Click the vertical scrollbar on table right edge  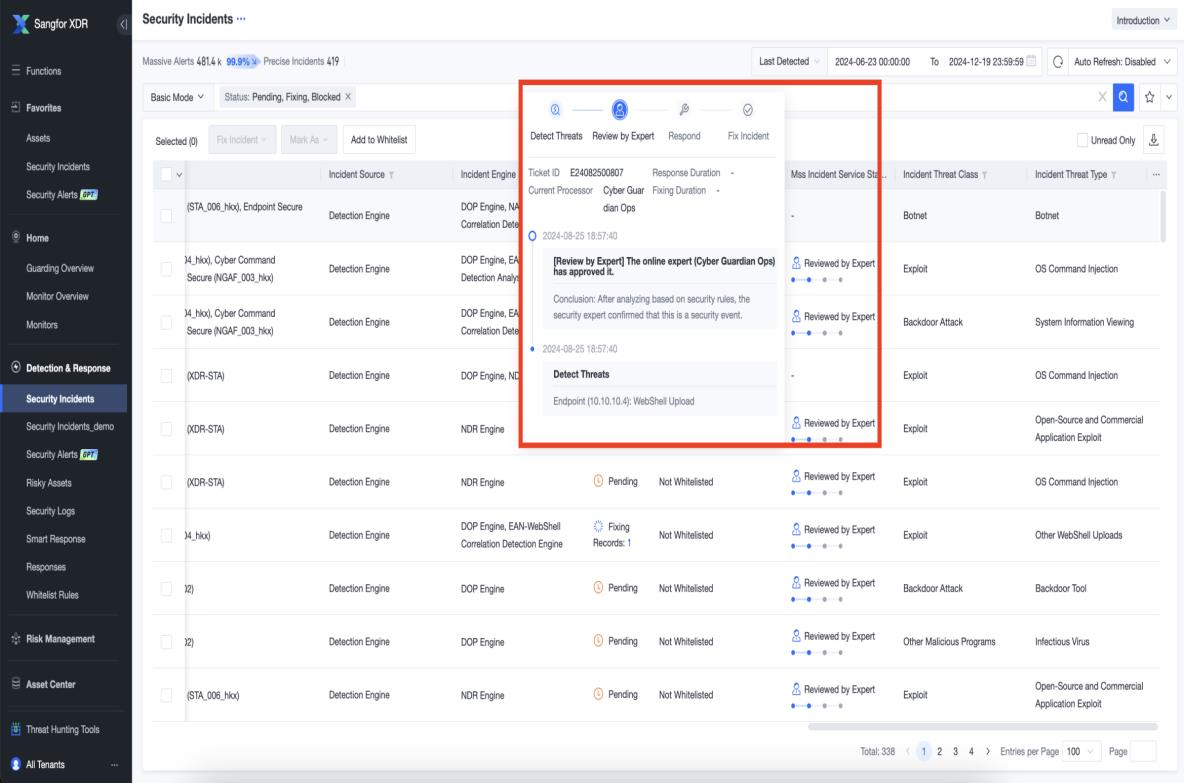point(1163,216)
